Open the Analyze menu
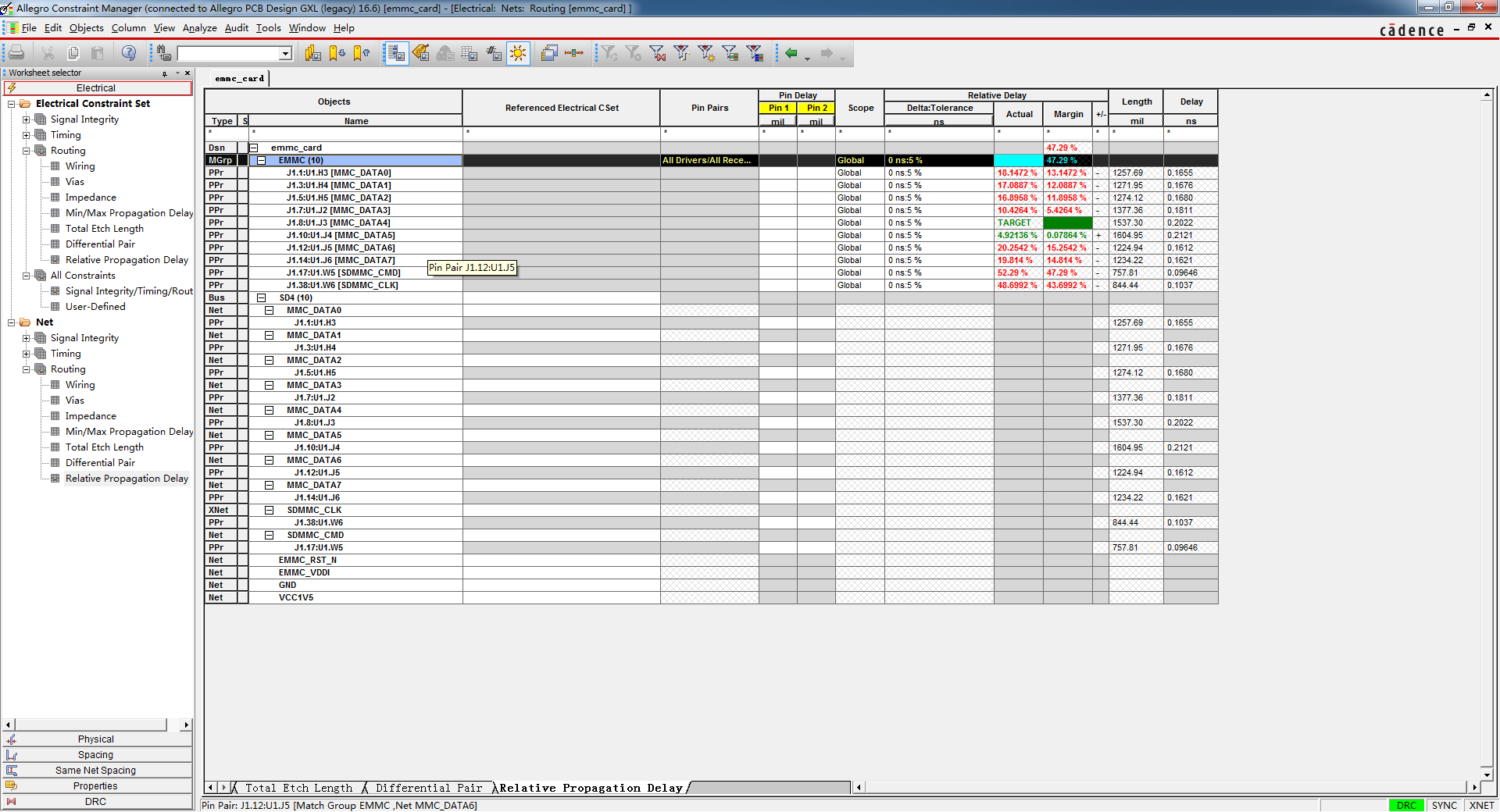The height and width of the screenshot is (812, 1500). pos(200,28)
